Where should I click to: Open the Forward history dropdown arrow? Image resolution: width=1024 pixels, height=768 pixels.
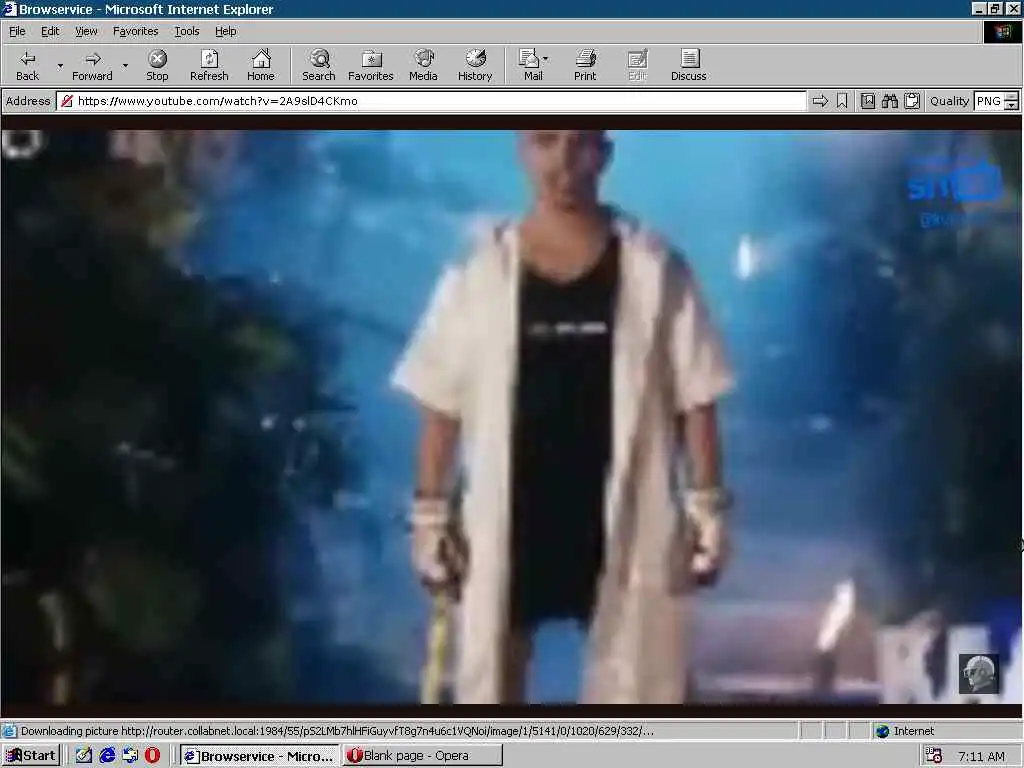pyautogui.click(x=125, y=65)
